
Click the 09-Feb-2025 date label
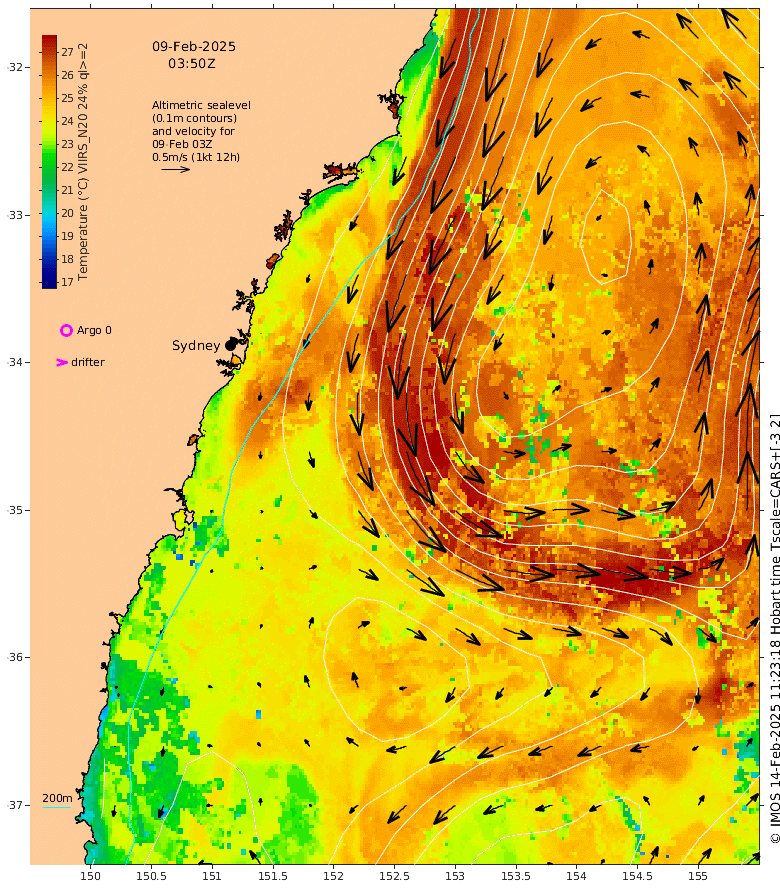194,47
